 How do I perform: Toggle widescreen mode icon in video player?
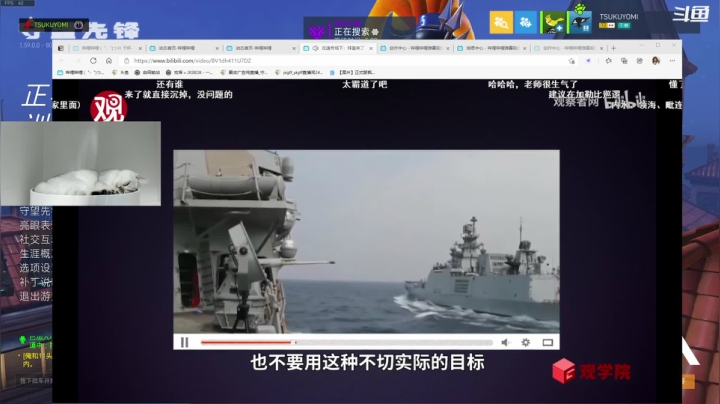click(x=547, y=342)
